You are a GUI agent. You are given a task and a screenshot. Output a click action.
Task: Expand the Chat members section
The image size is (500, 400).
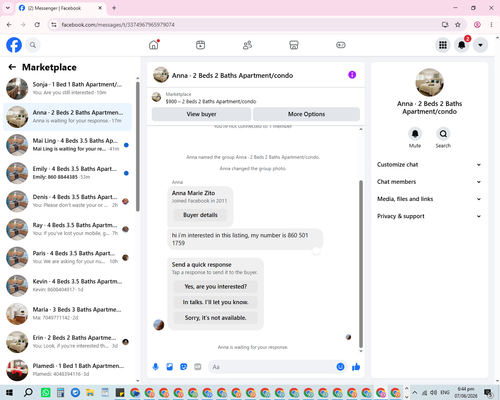click(429, 182)
